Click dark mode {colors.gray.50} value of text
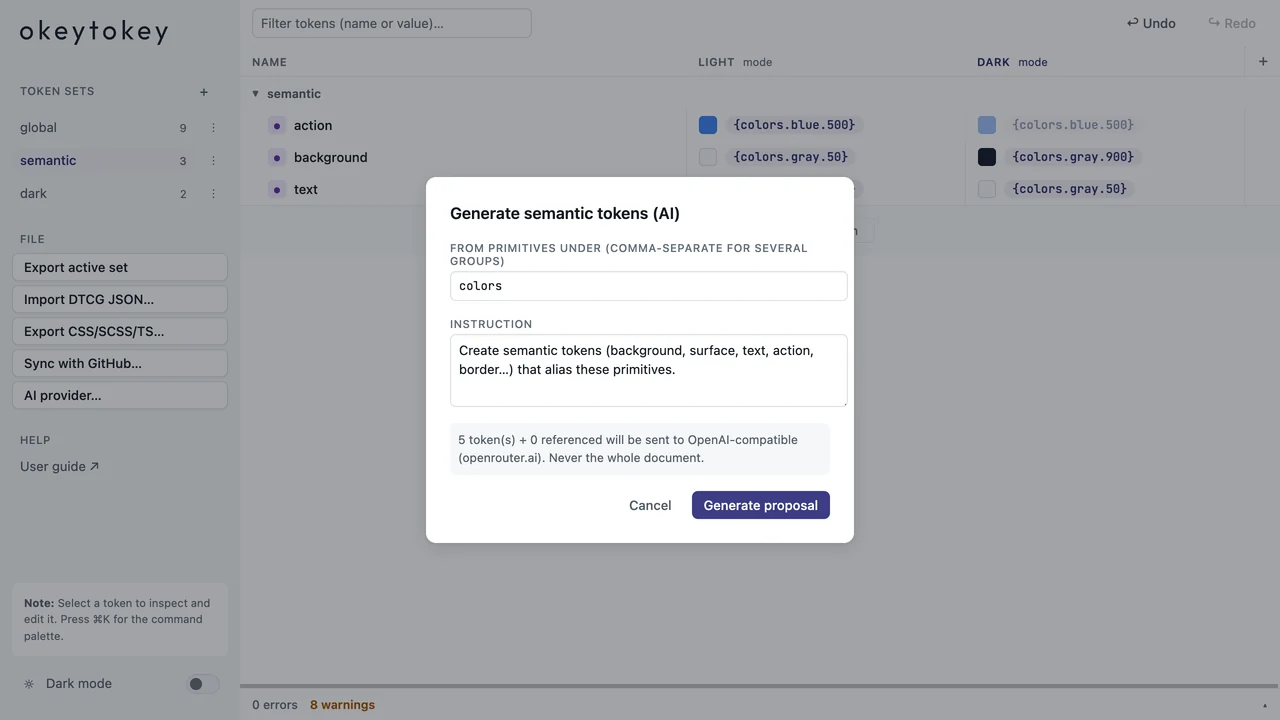Viewport: 1280px width, 720px height. [x=1070, y=189]
